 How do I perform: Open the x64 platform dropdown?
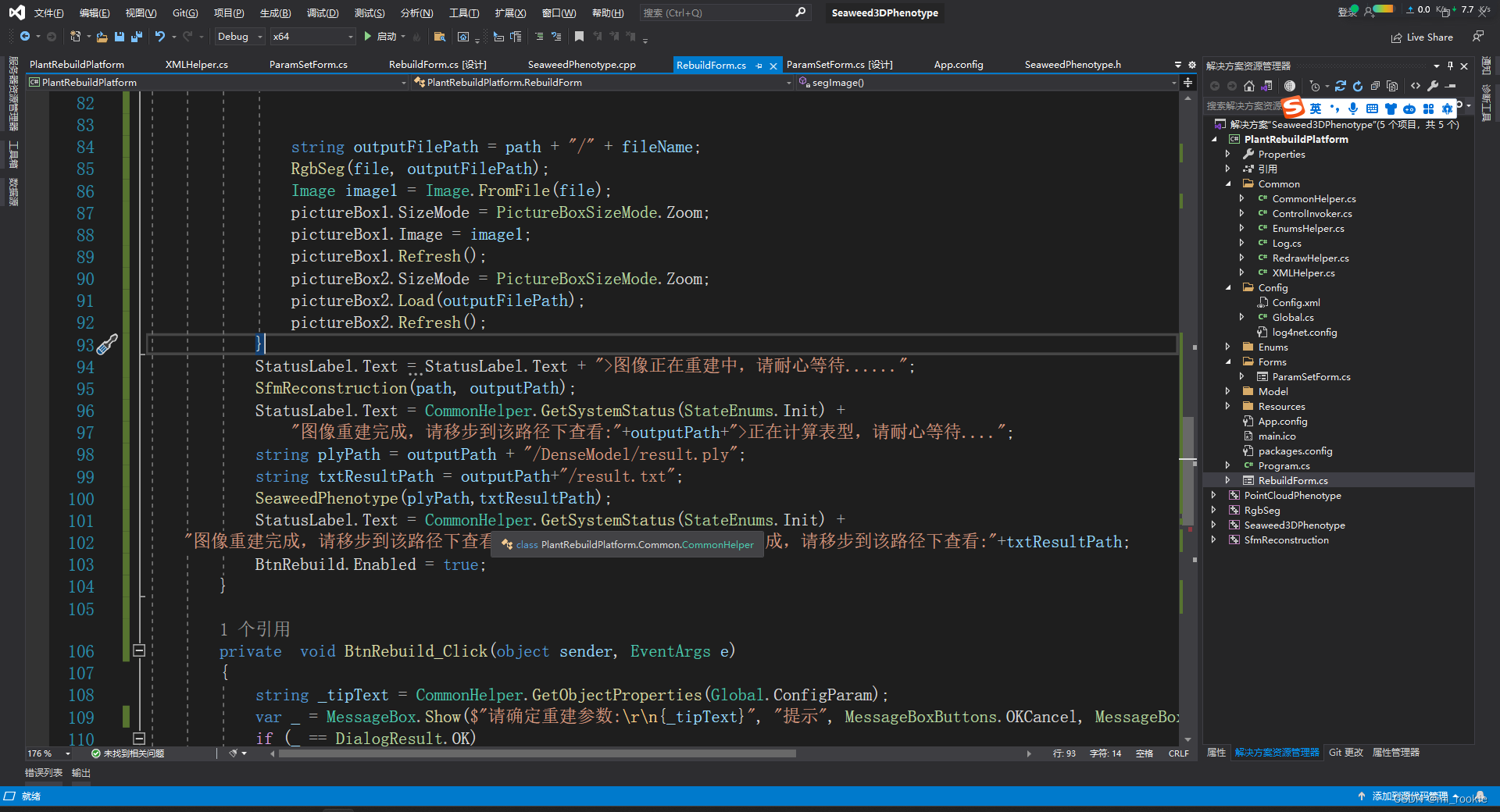tap(312, 37)
